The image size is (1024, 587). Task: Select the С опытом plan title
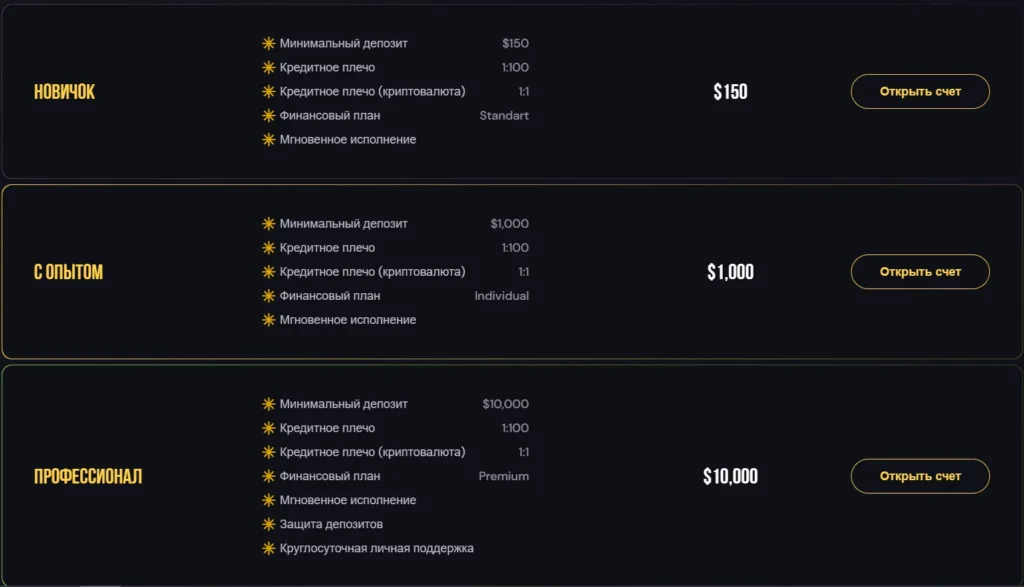[68, 272]
